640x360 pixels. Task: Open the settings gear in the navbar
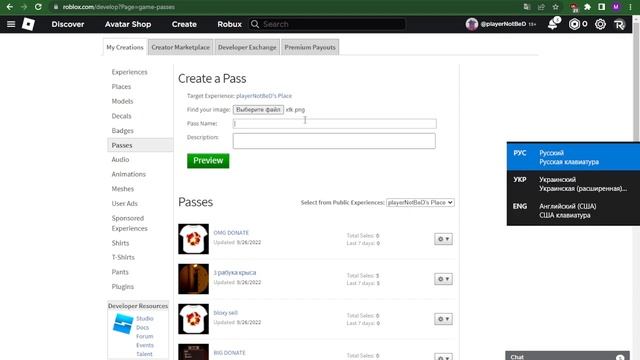point(600,24)
